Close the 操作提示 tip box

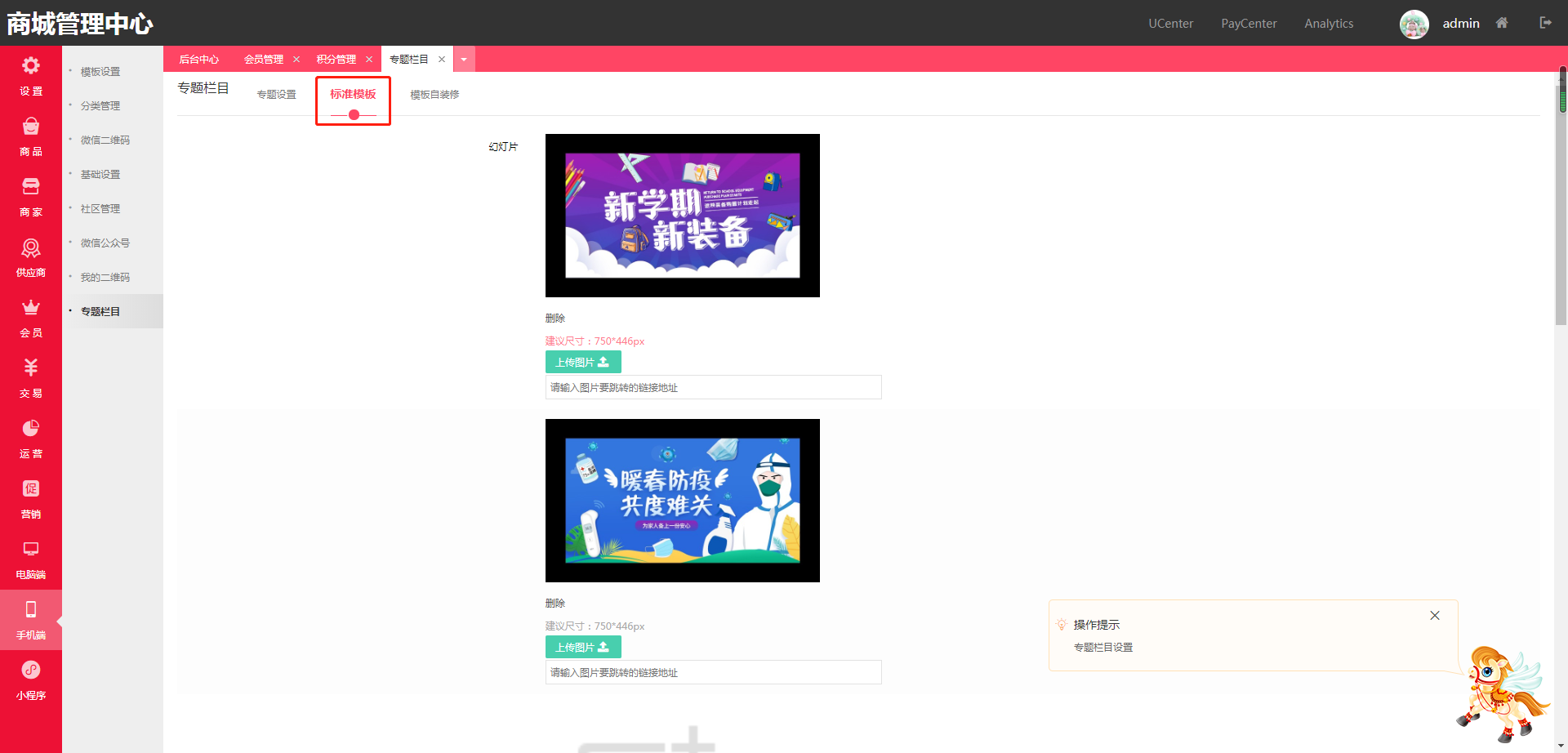coord(1435,616)
